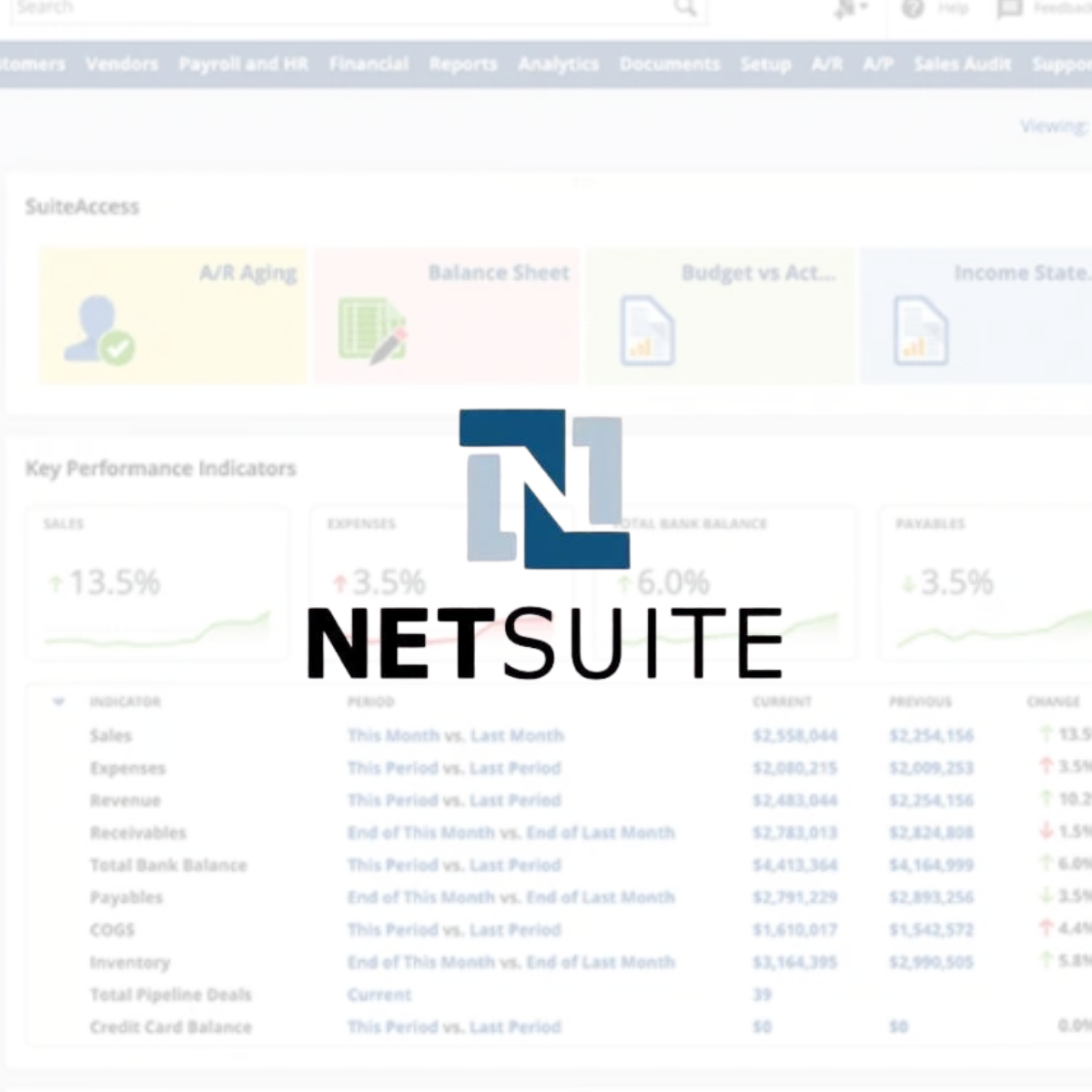The image size is (1092, 1092).
Task: Click the Sales up arrow in the table
Action: pyautogui.click(x=1046, y=734)
